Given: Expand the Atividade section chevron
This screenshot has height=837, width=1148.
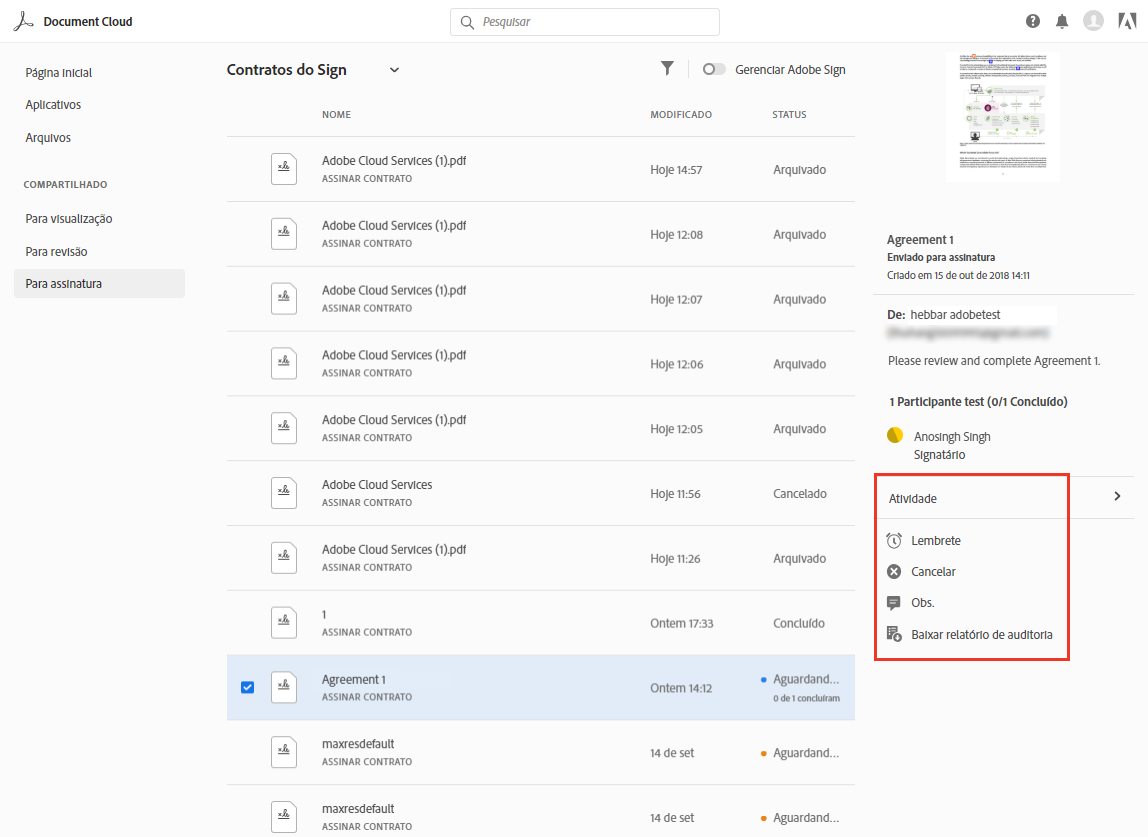Looking at the screenshot, I should pos(1117,497).
